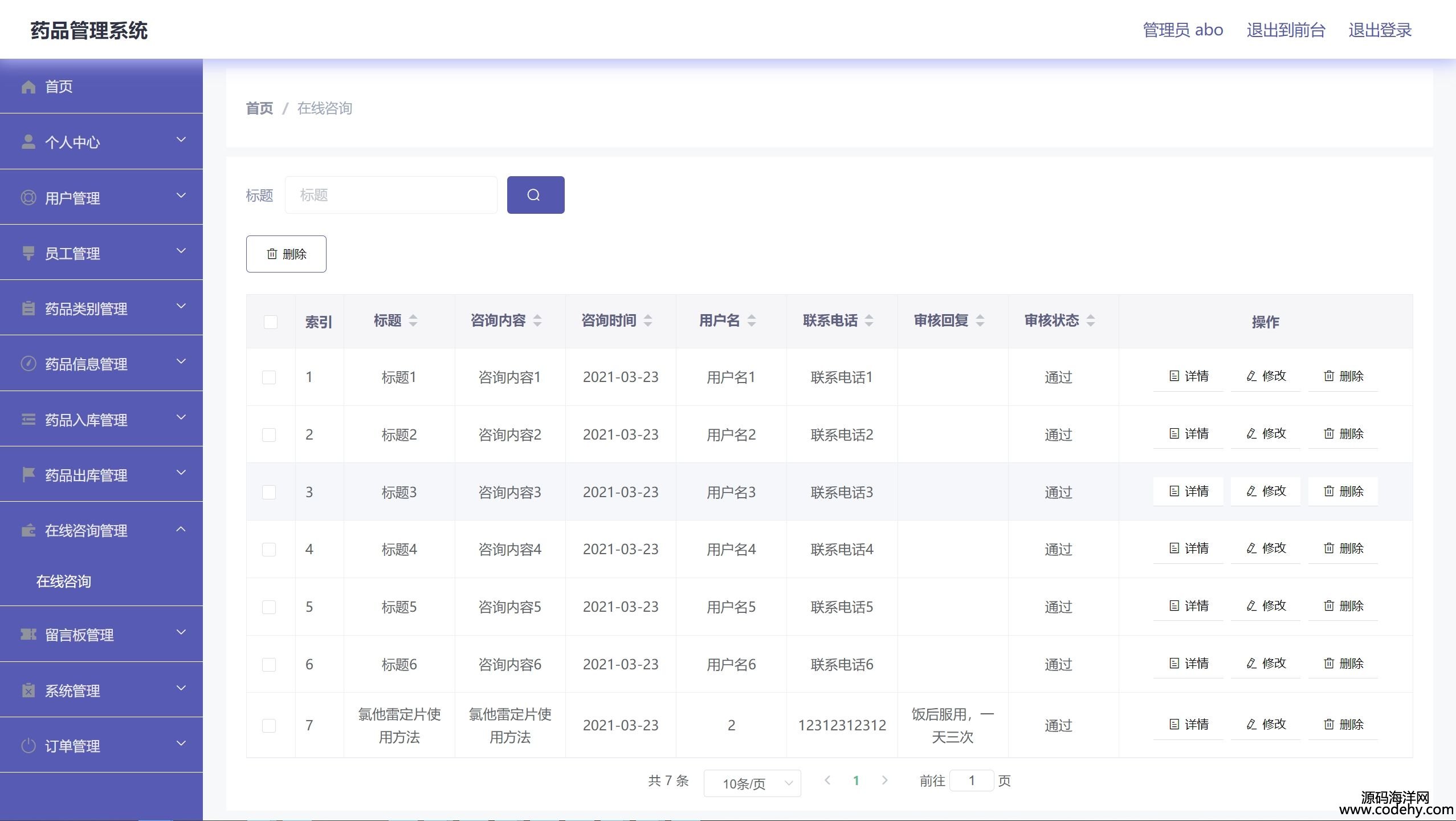Click 首页 in the breadcrumb
The image size is (1456, 821).
(x=259, y=108)
